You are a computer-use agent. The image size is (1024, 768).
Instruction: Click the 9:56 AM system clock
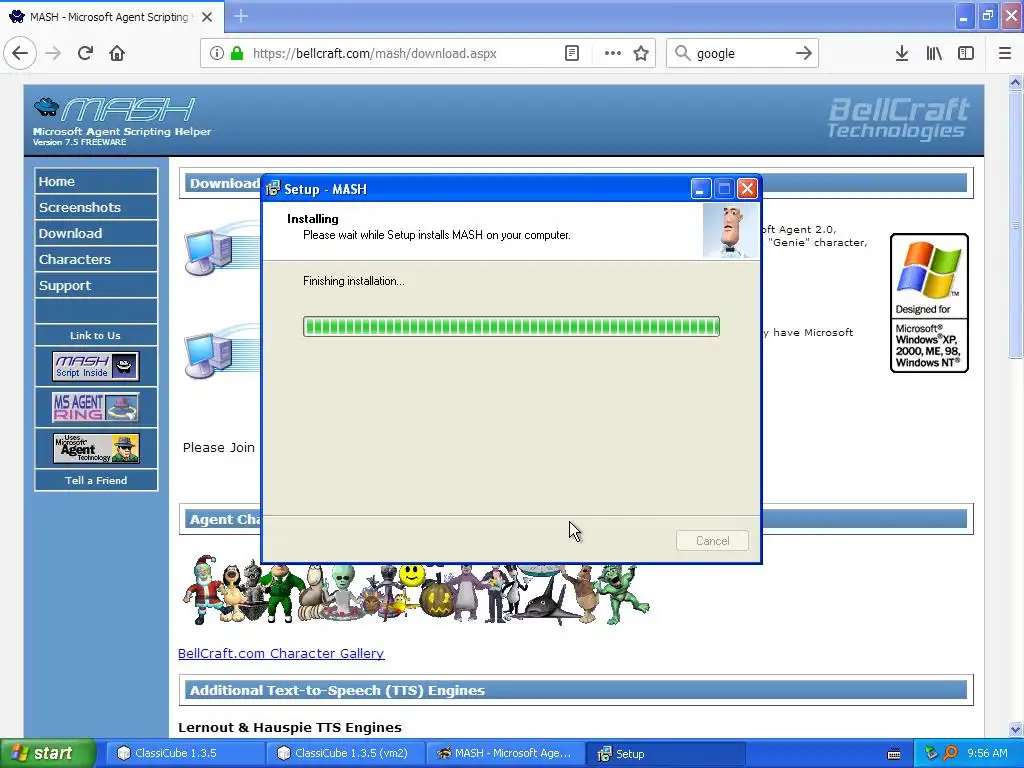987,753
